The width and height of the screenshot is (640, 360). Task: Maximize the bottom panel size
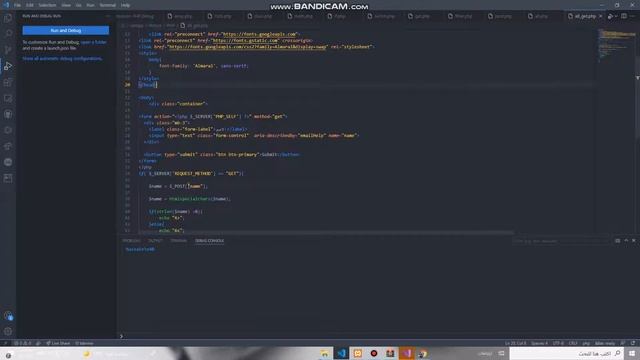pos(626,241)
